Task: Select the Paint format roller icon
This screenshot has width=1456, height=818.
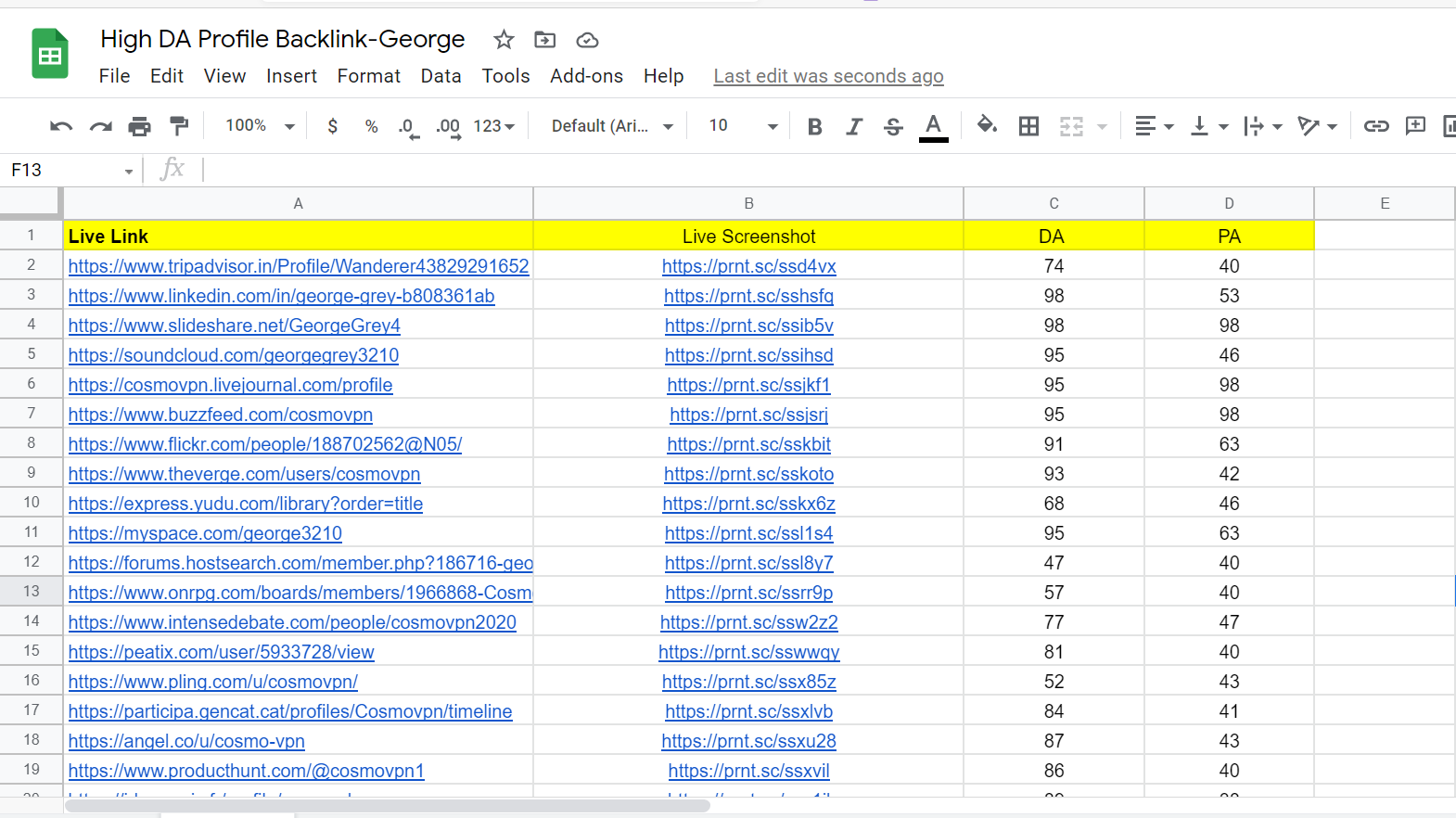Action: click(179, 126)
